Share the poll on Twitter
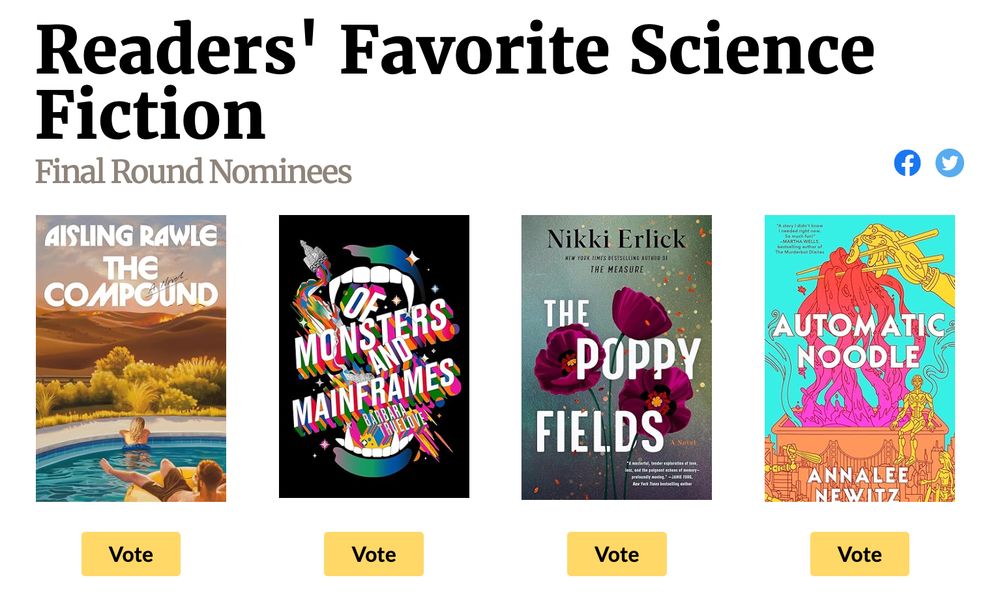Image resolution: width=1000 pixels, height=610 pixels. click(x=948, y=161)
